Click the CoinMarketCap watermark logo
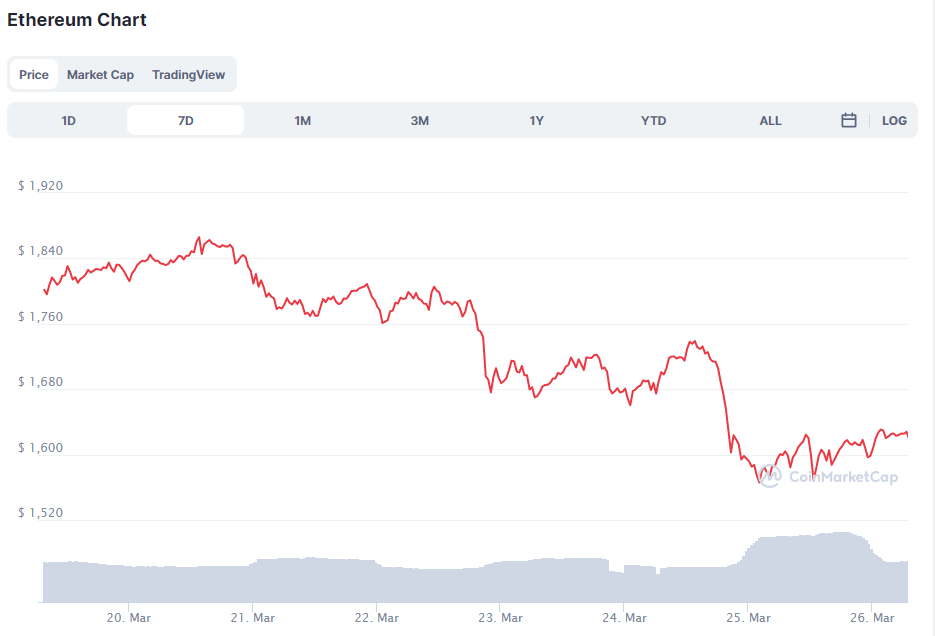The height and width of the screenshot is (636, 935). click(x=828, y=477)
